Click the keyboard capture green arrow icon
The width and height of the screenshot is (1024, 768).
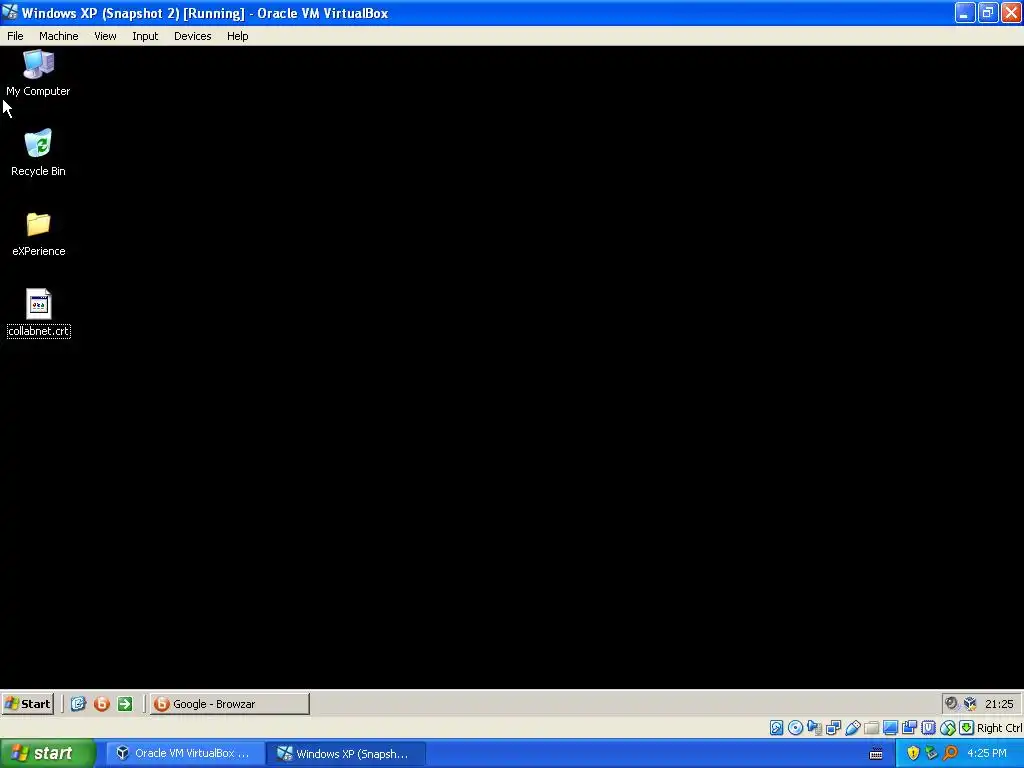pyautogui.click(x=967, y=728)
